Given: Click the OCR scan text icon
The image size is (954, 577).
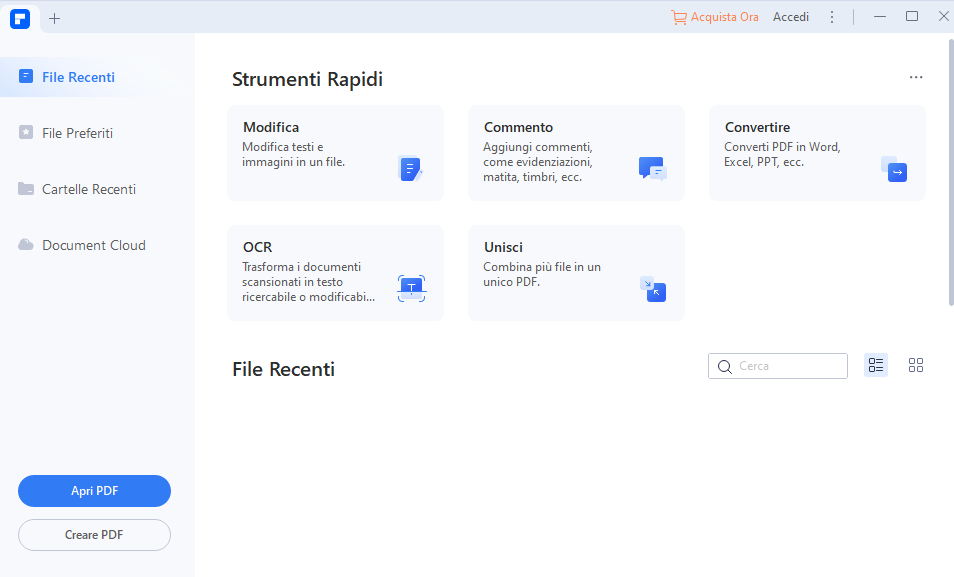Looking at the screenshot, I should click(x=412, y=288).
